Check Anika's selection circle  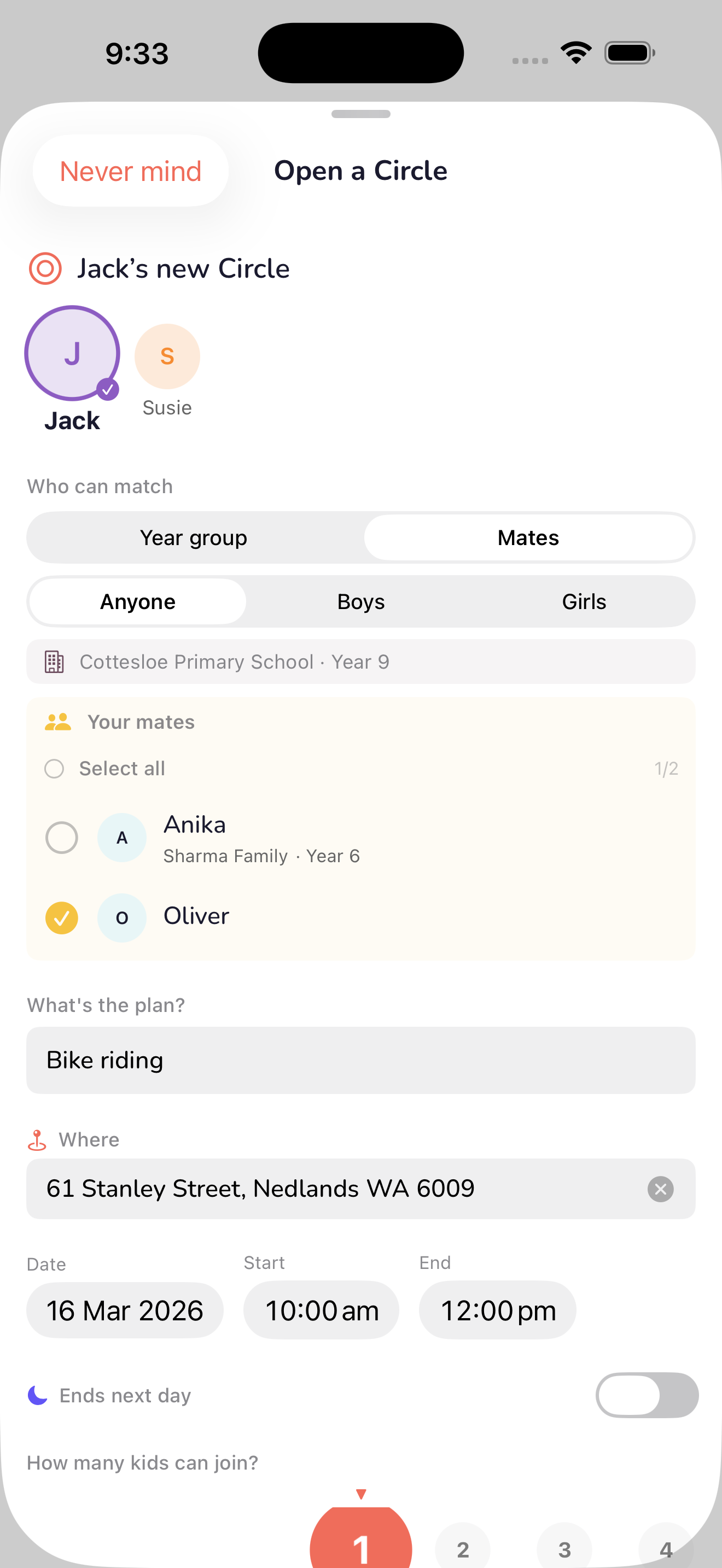[61, 838]
